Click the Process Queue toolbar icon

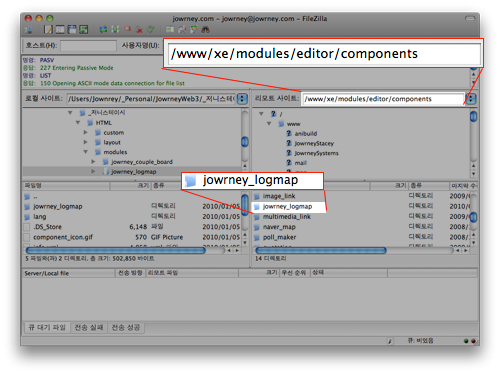[x=115, y=30]
